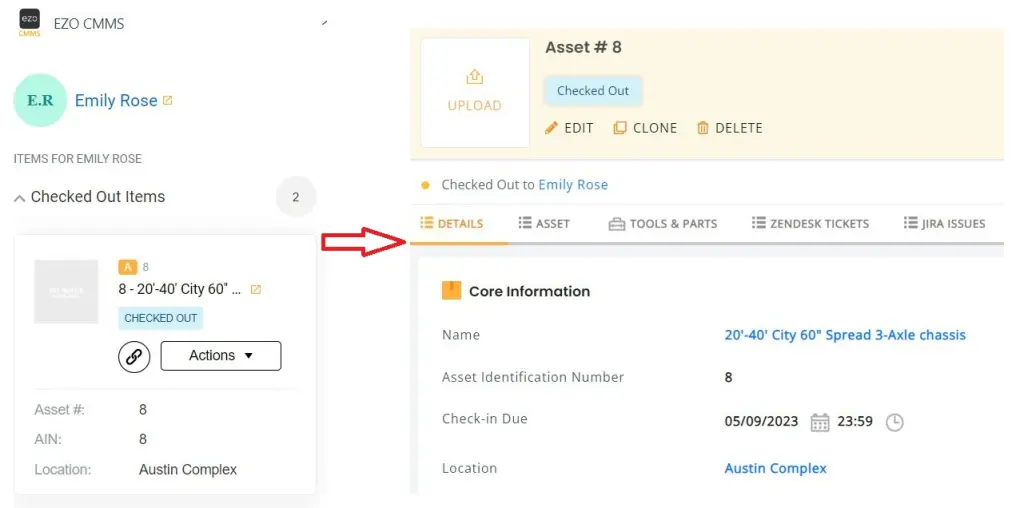Switch to the ASSET tab
The height and width of the screenshot is (508, 1024).
544,223
